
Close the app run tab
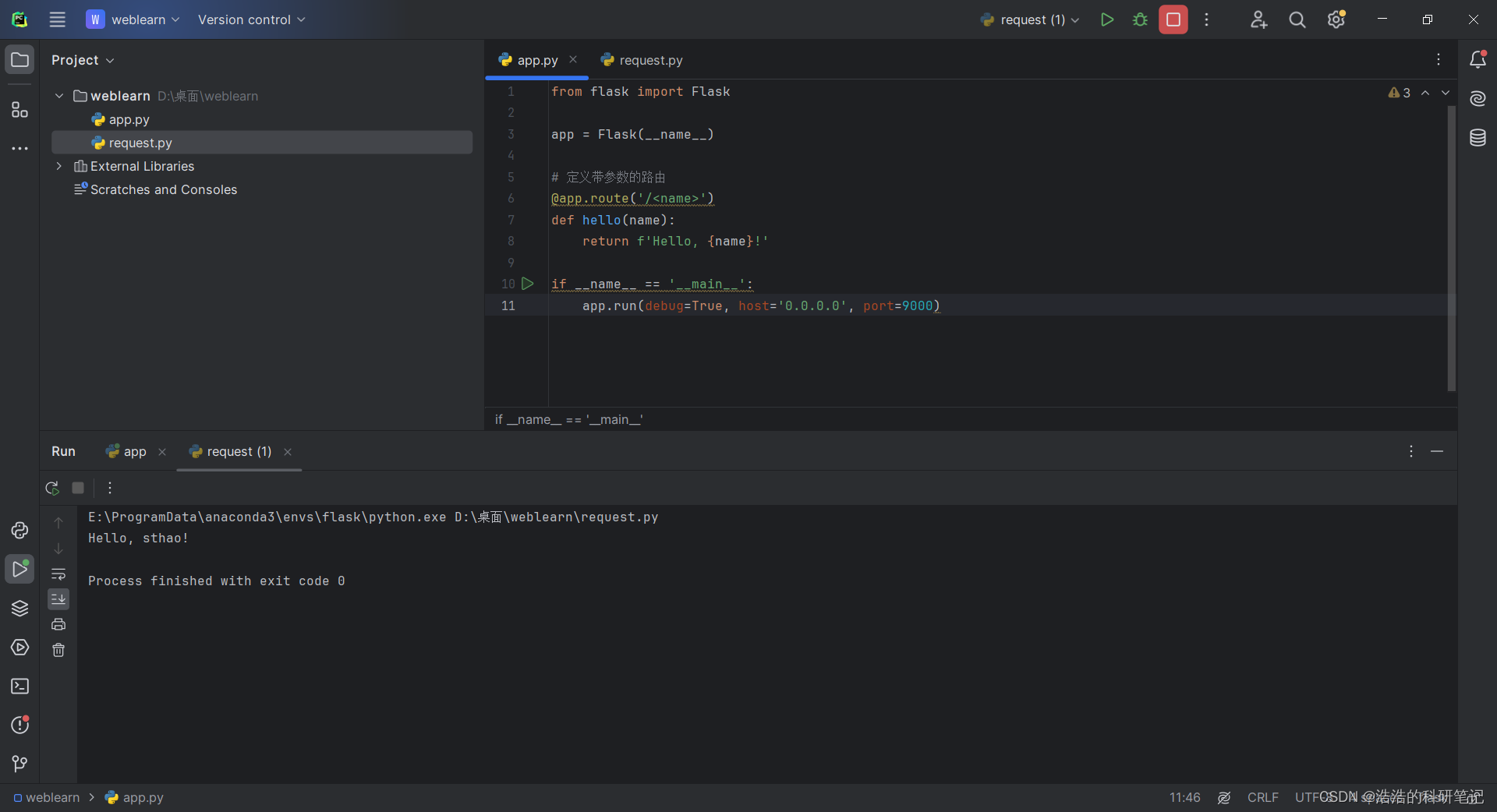point(162,452)
